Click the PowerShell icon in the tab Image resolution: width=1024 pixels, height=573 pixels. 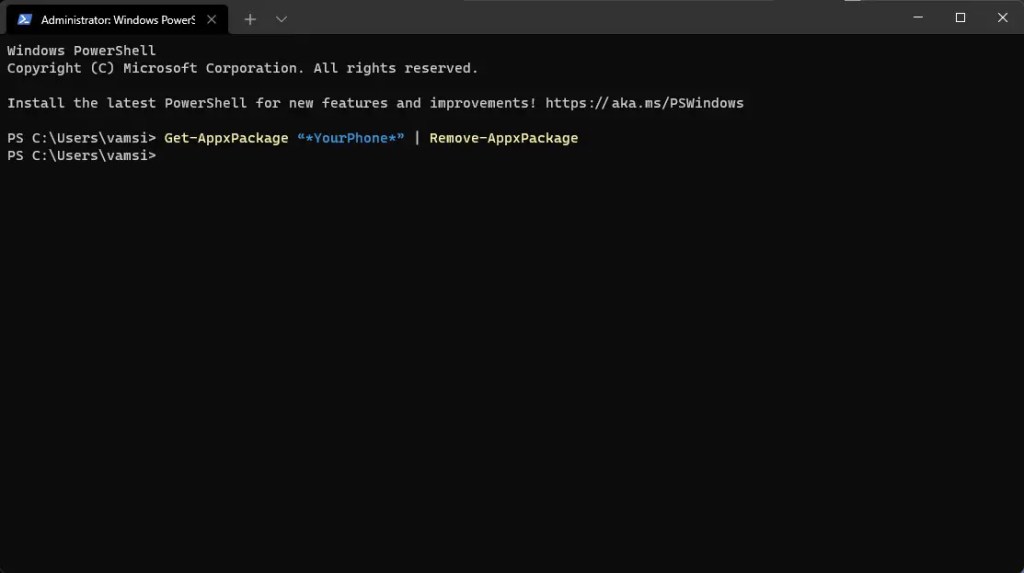(x=24, y=20)
